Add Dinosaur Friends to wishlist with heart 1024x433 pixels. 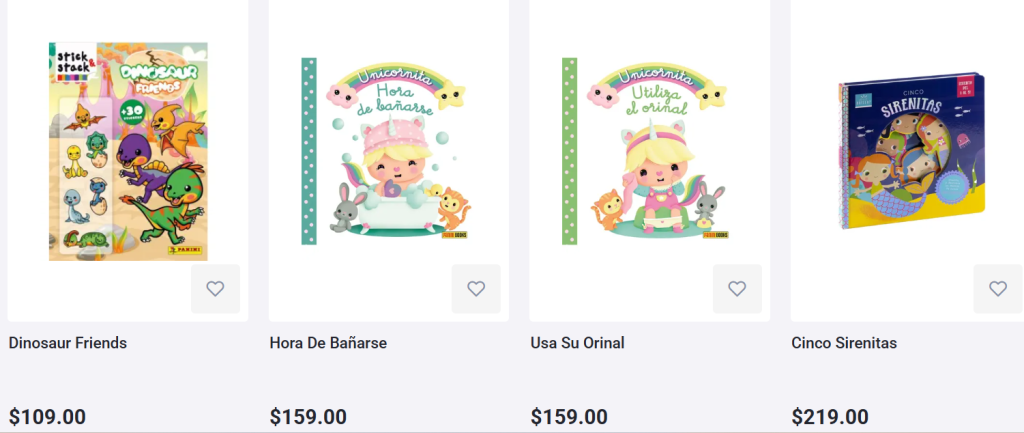click(x=215, y=289)
